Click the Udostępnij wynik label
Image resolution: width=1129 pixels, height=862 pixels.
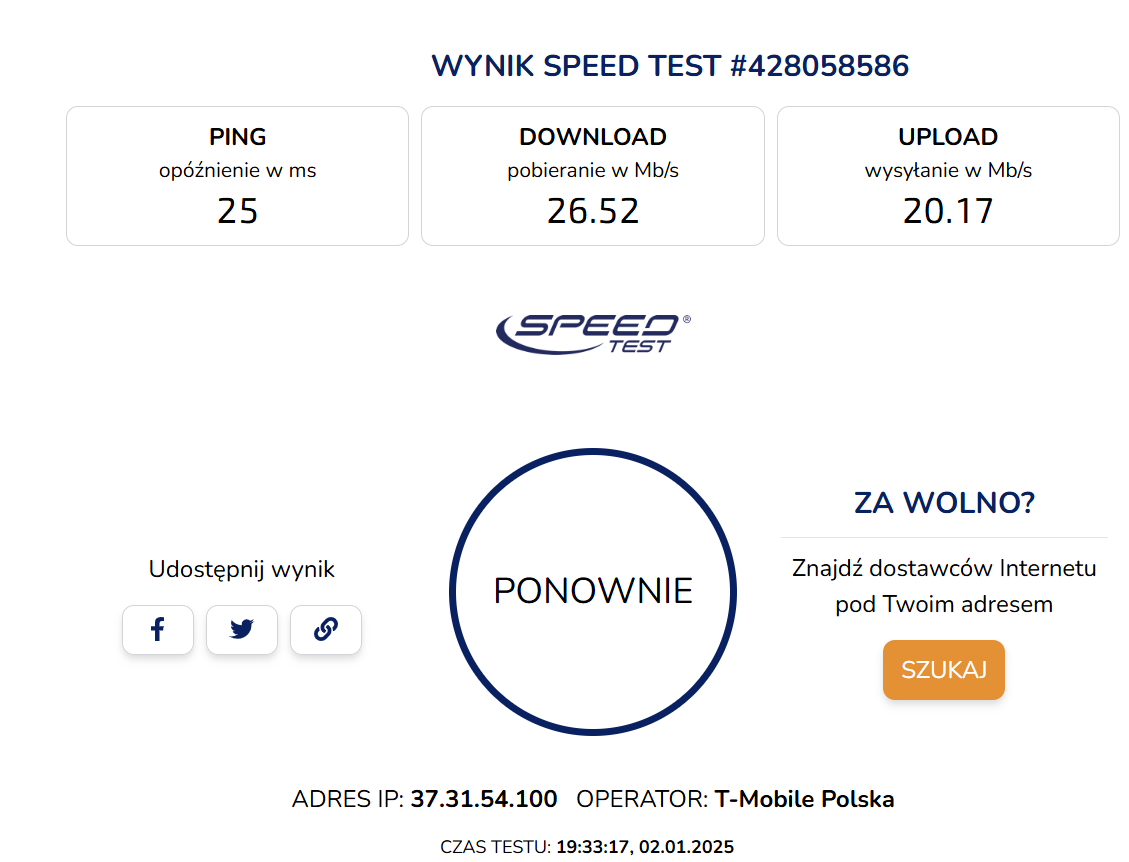tap(241, 569)
